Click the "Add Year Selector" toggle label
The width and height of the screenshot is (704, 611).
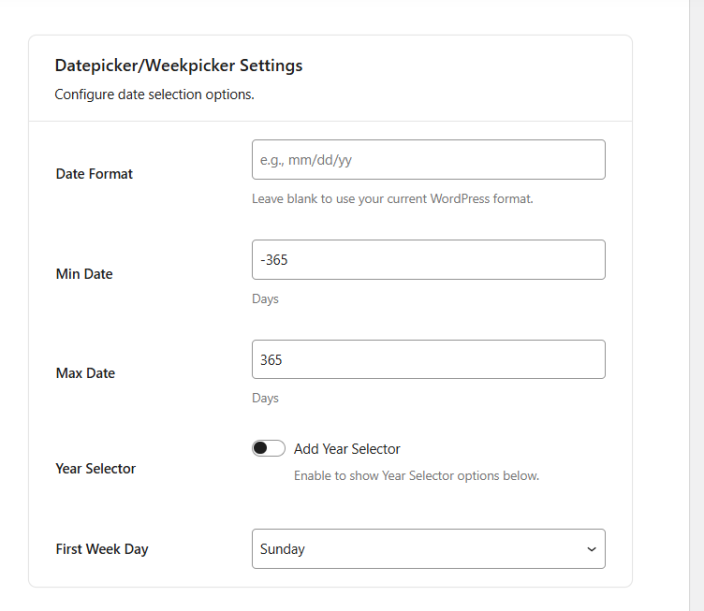[347, 449]
